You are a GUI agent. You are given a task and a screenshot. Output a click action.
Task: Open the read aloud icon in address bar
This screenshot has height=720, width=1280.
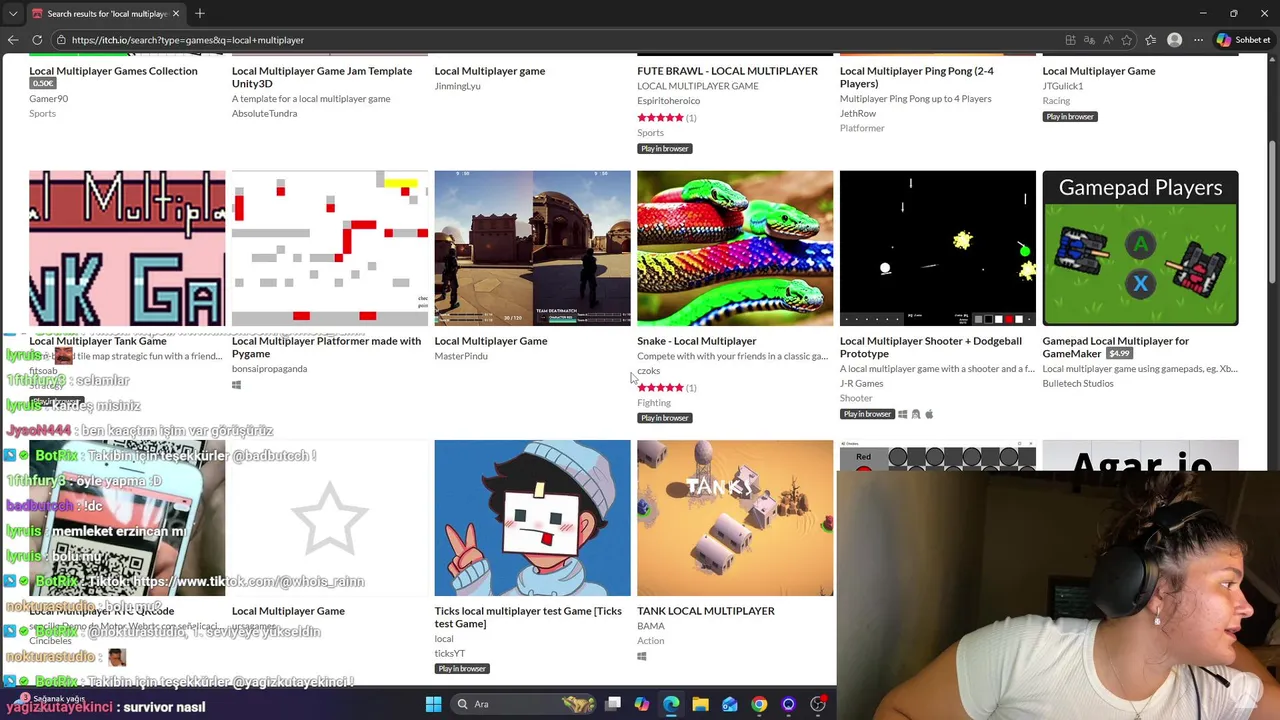tap(1108, 40)
